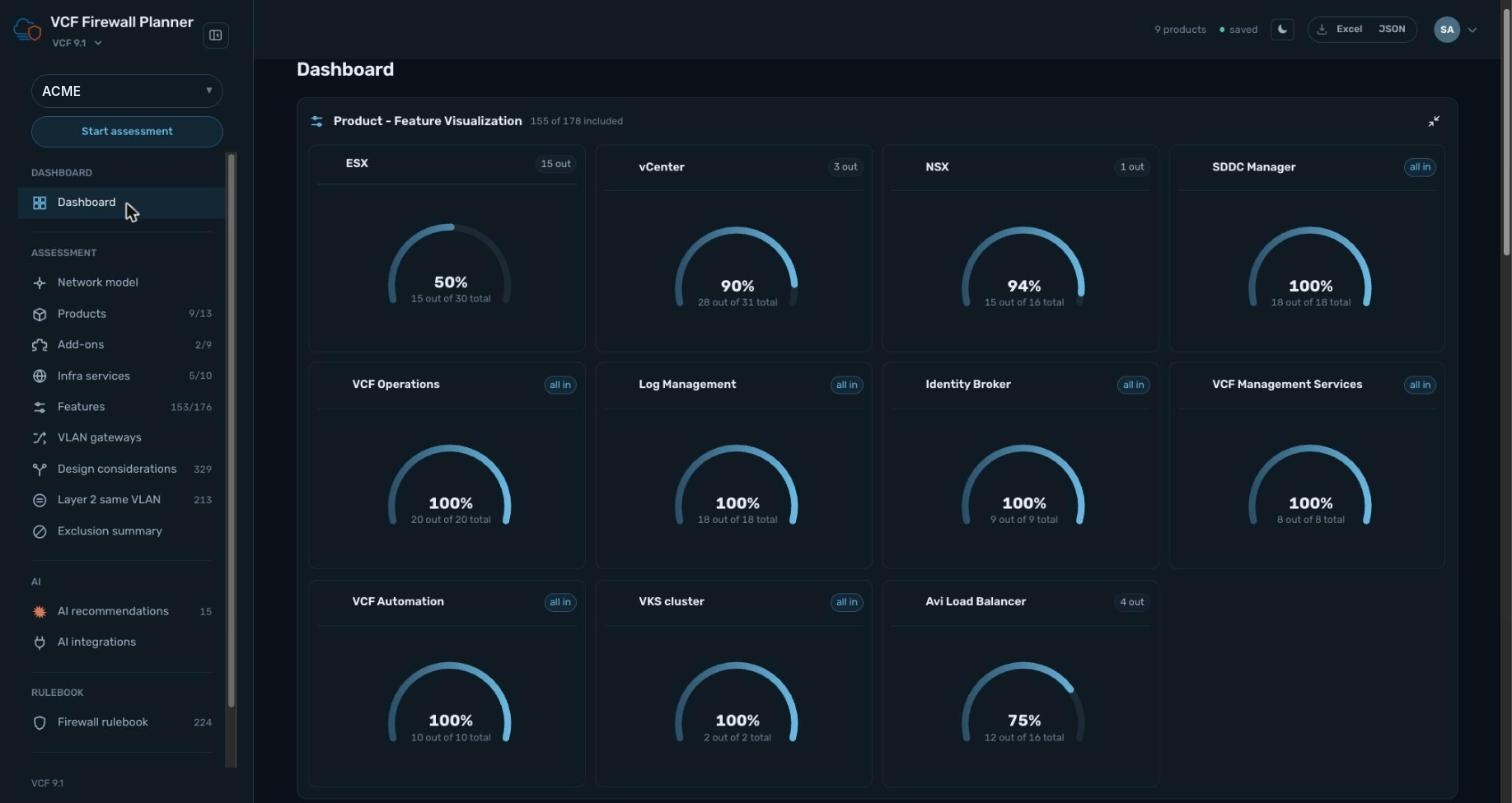The image size is (1512, 803).
Task: Click the 155 of 178 included text
Action: tap(576, 121)
